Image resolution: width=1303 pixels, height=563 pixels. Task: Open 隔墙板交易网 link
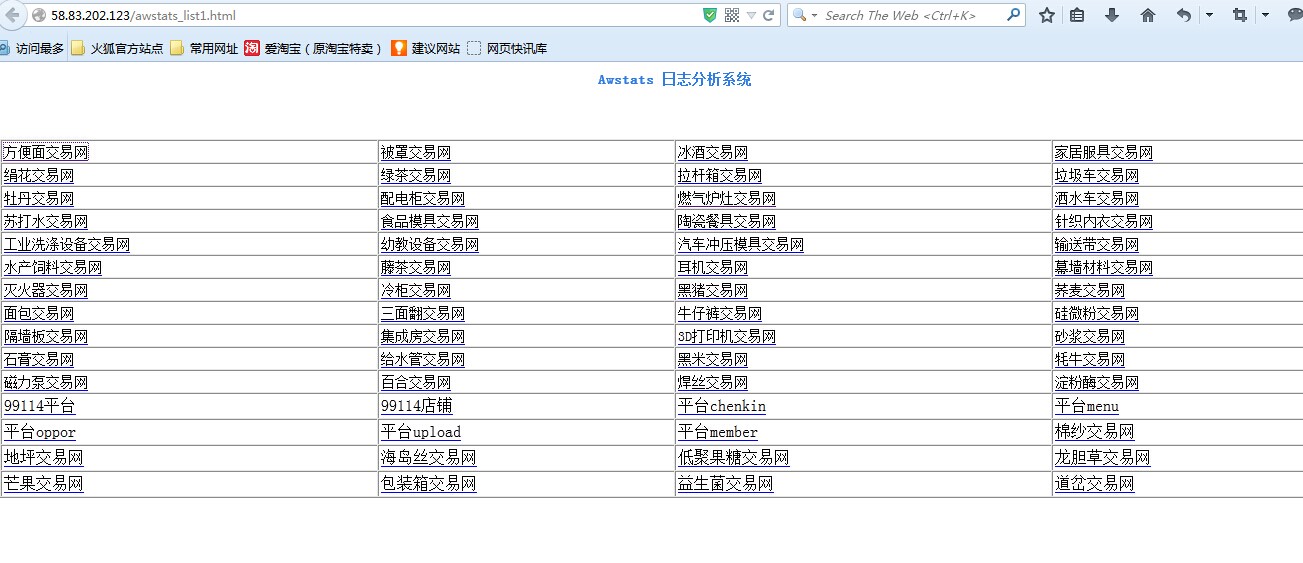tap(46, 336)
